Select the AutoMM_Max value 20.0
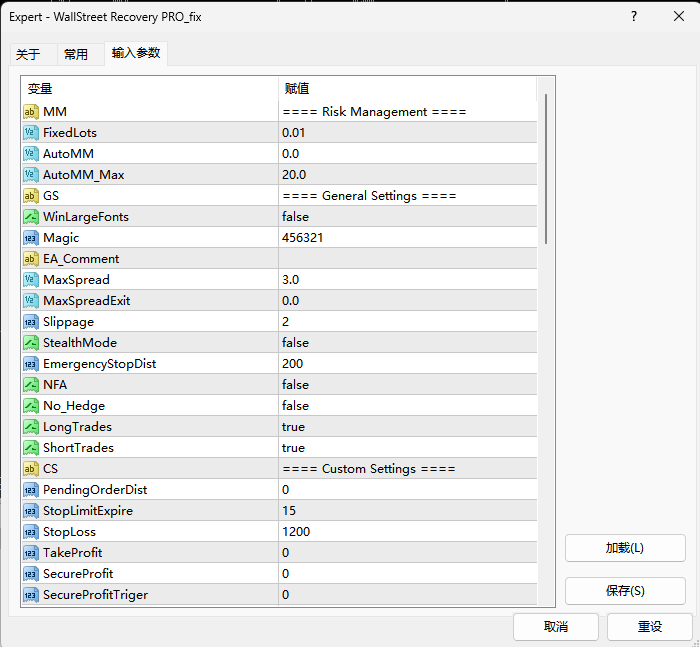700x647 pixels. point(408,175)
